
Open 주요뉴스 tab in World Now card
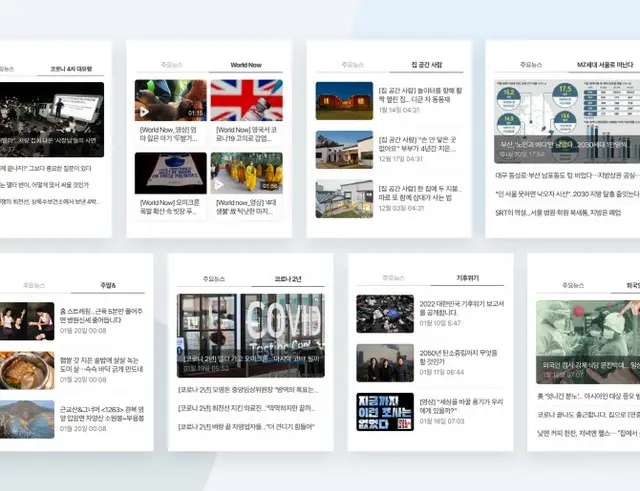coord(171,65)
